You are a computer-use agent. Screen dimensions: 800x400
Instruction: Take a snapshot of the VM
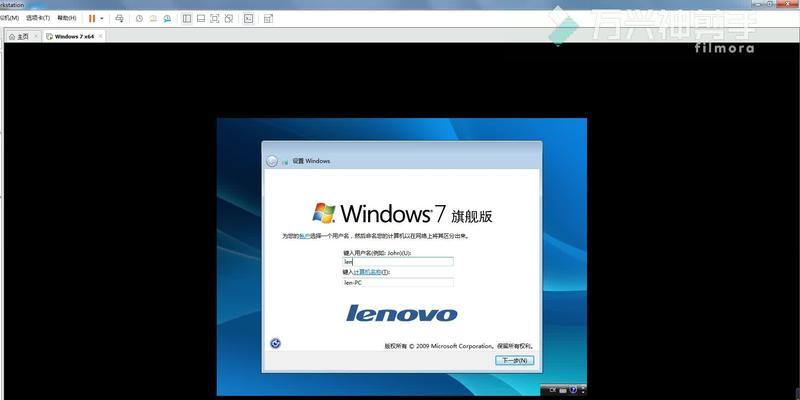tap(139, 18)
